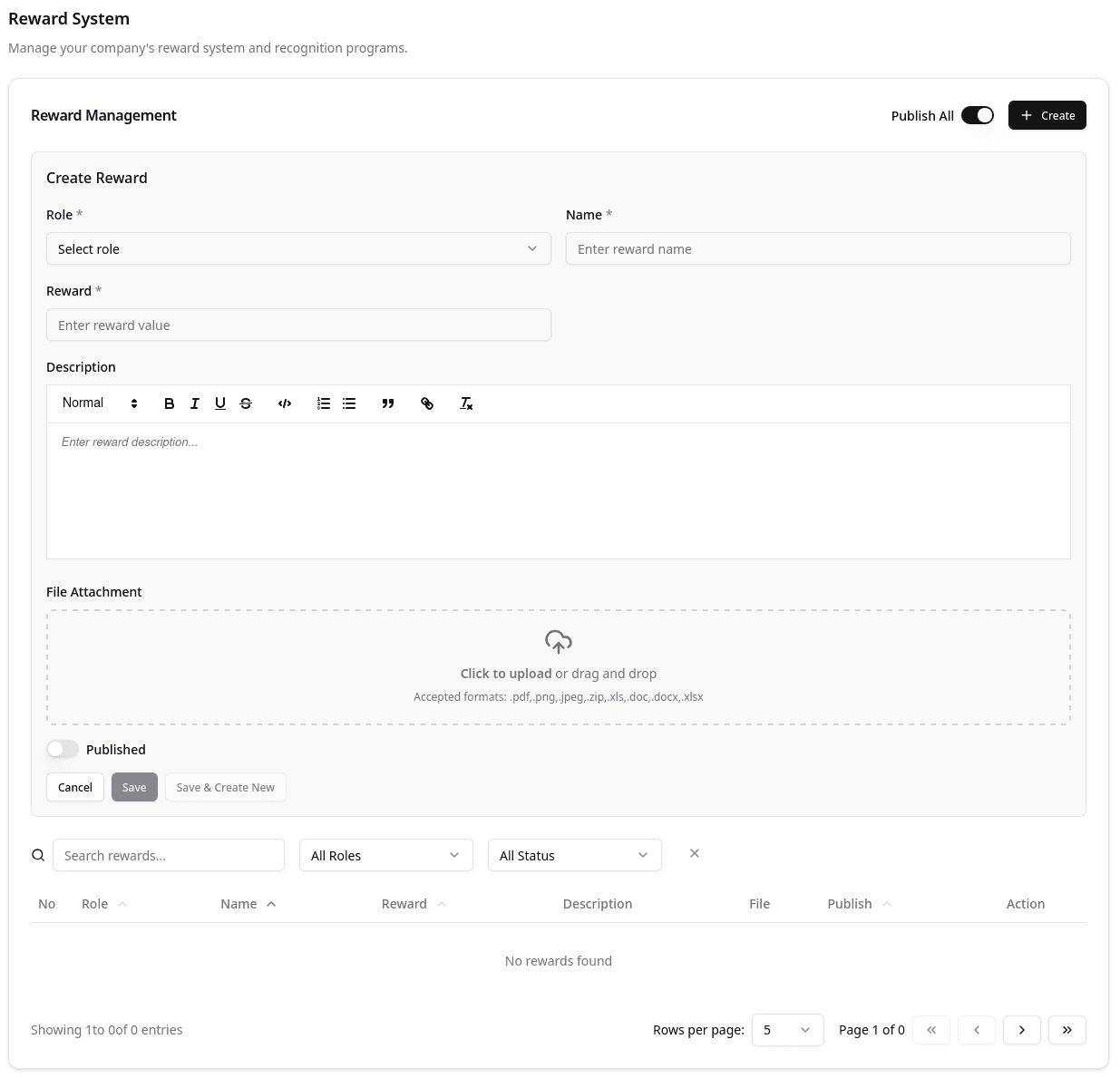Image resolution: width=1120 pixels, height=1078 pixels.
Task: Go to previous page of rewards
Action: 977,1030
